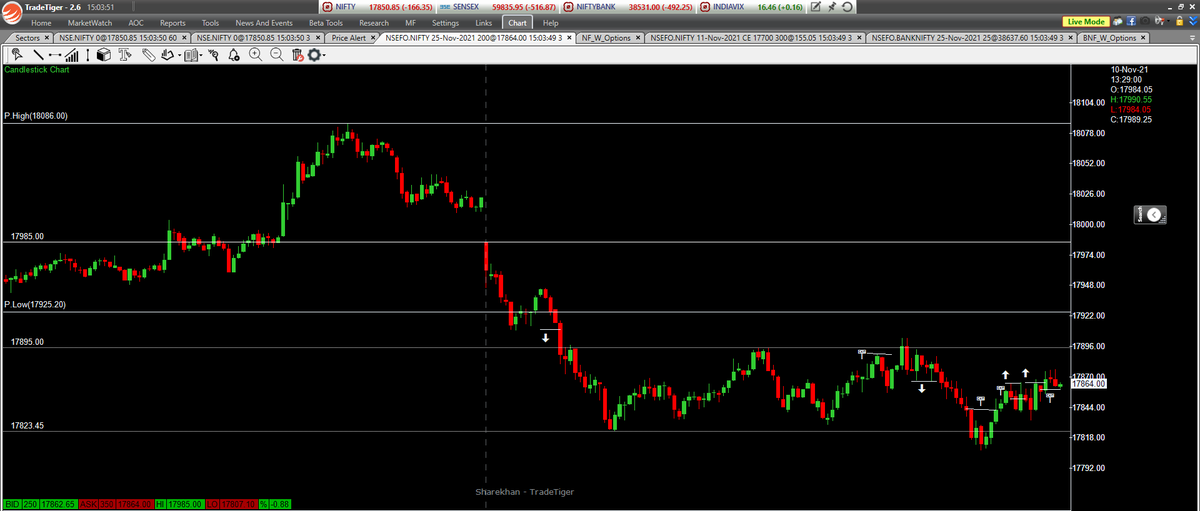Click the people/community icon near Live Mode
1200x511 pixels.
coord(1118,21)
